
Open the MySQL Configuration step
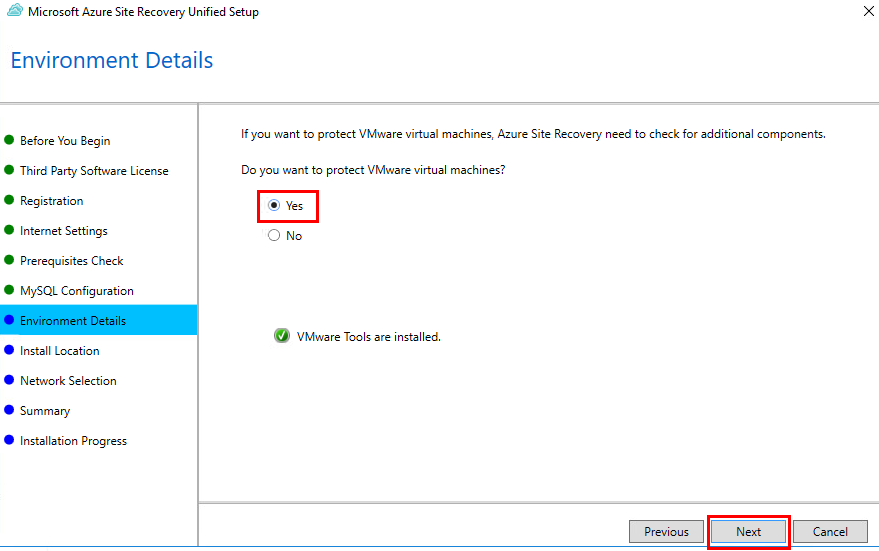tap(77, 291)
